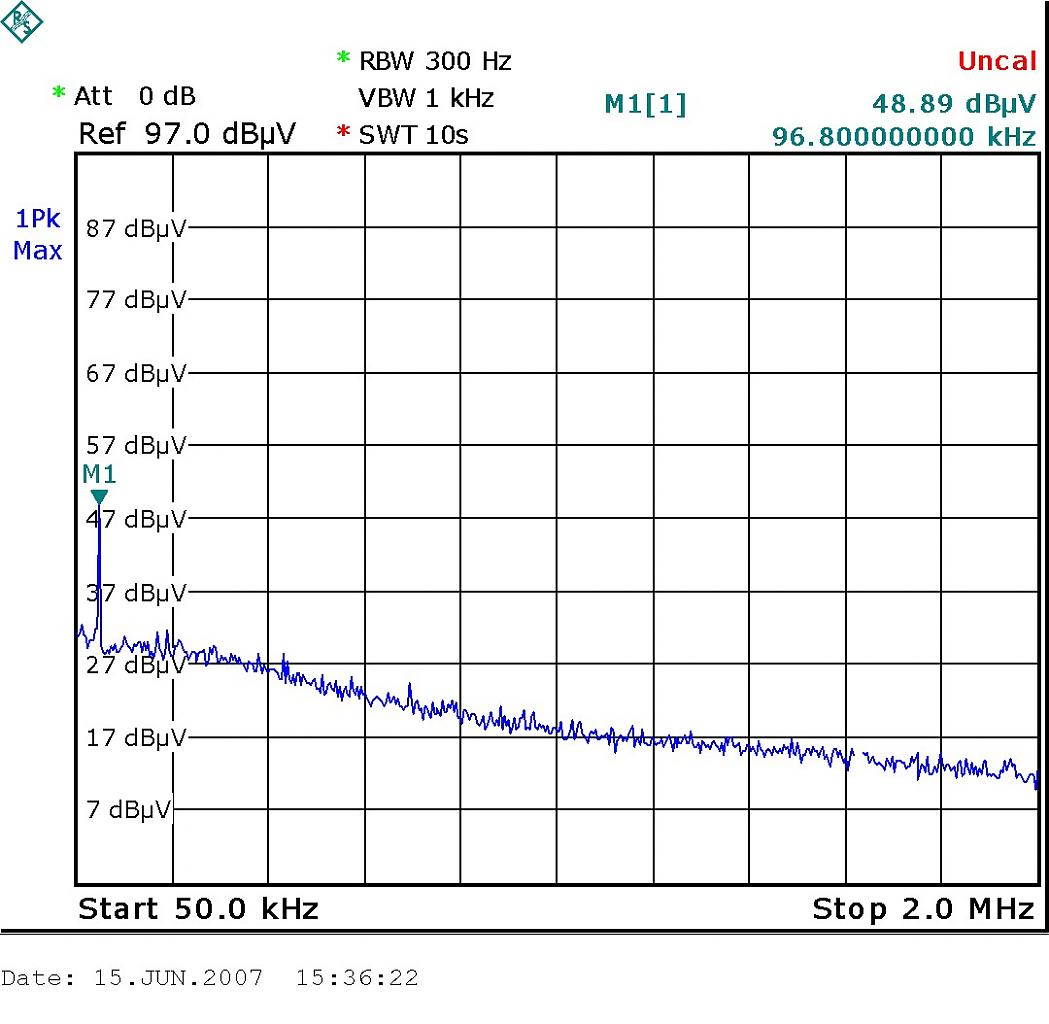Viewport: 1049px width, 1024px height.
Task: Click the red asterisk beside SWT
Action: [343, 131]
